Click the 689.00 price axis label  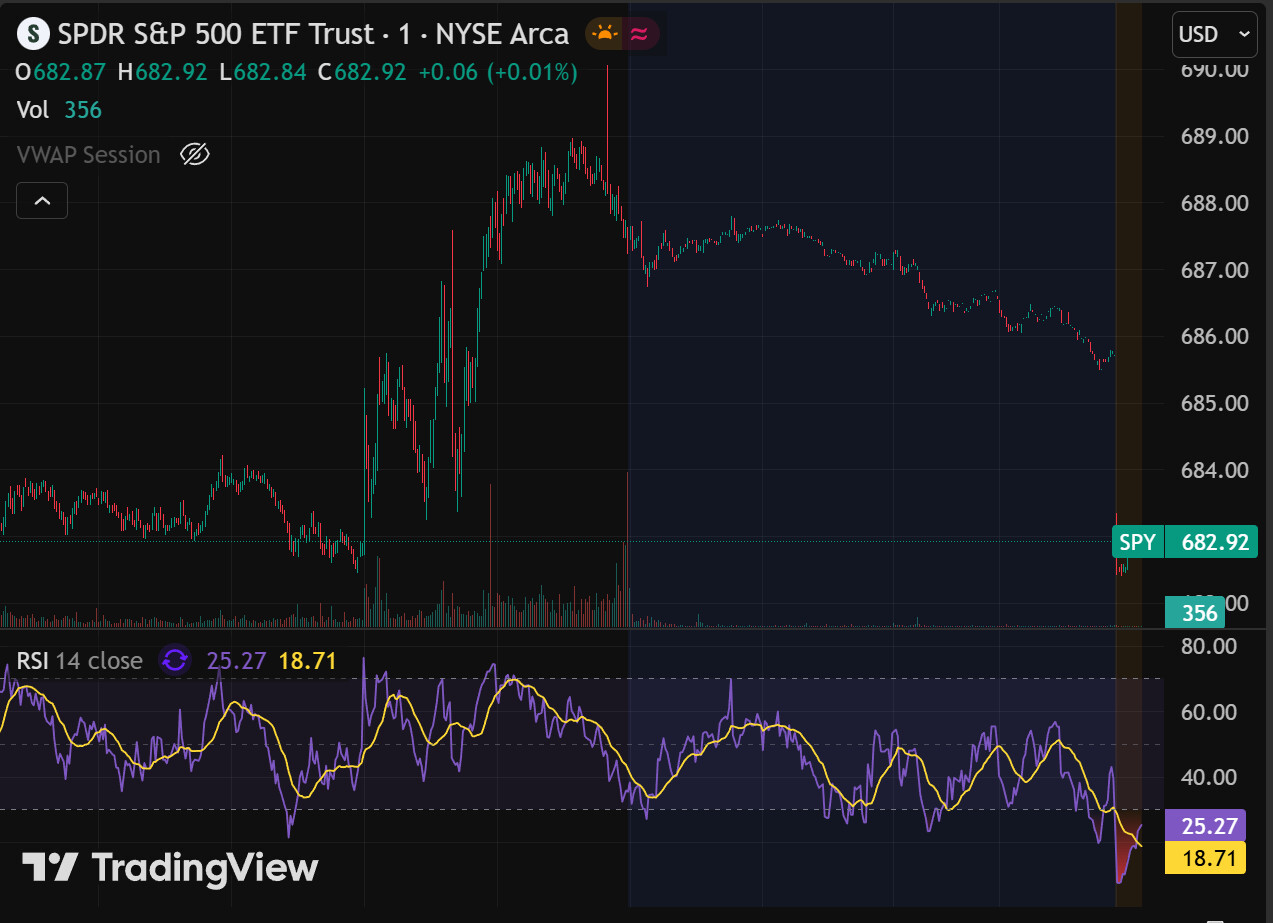[x=1215, y=136]
